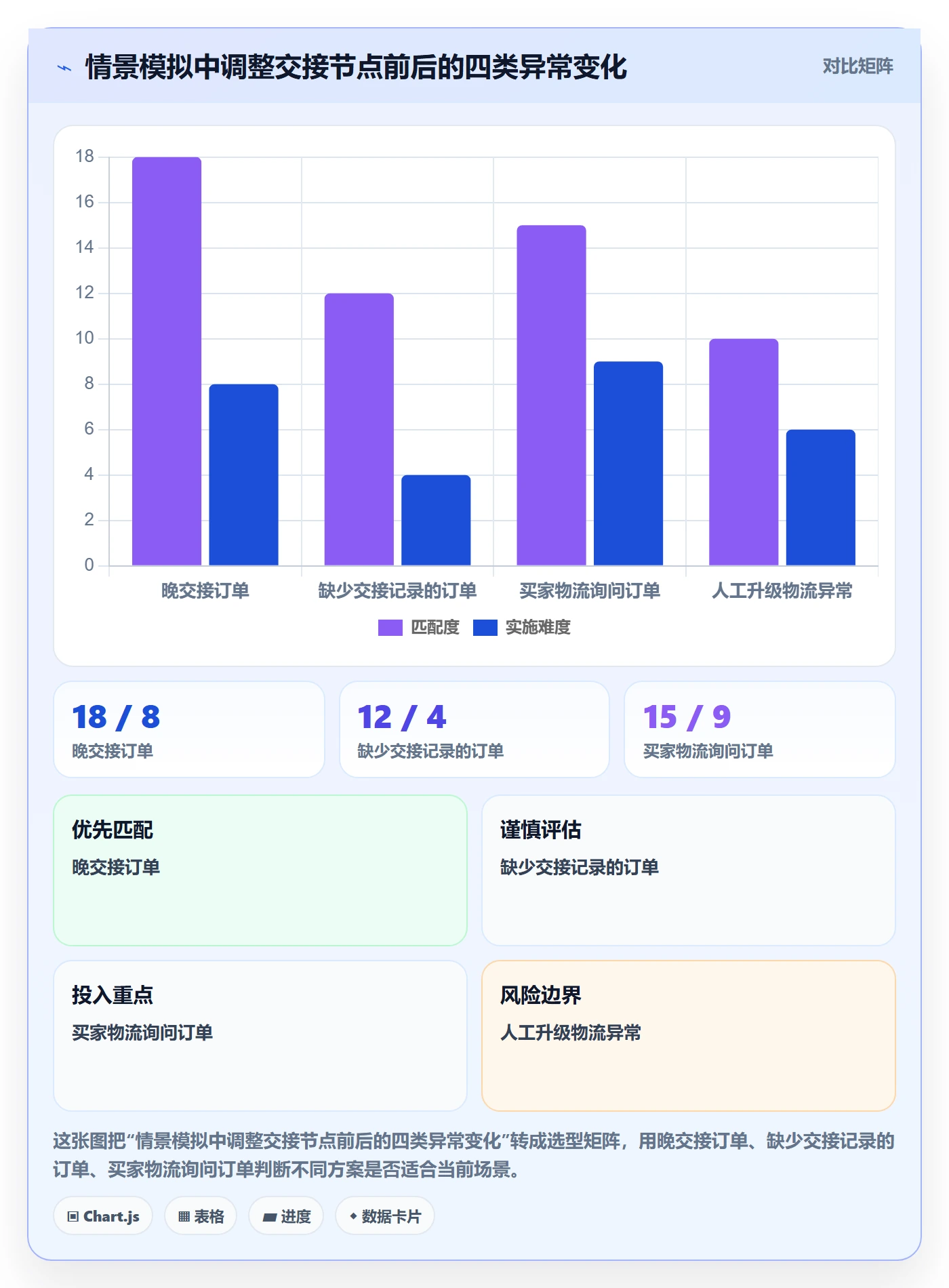Image resolution: width=949 pixels, height=1288 pixels.
Task: Click the Chart.js tag chip
Action: 103,1216
